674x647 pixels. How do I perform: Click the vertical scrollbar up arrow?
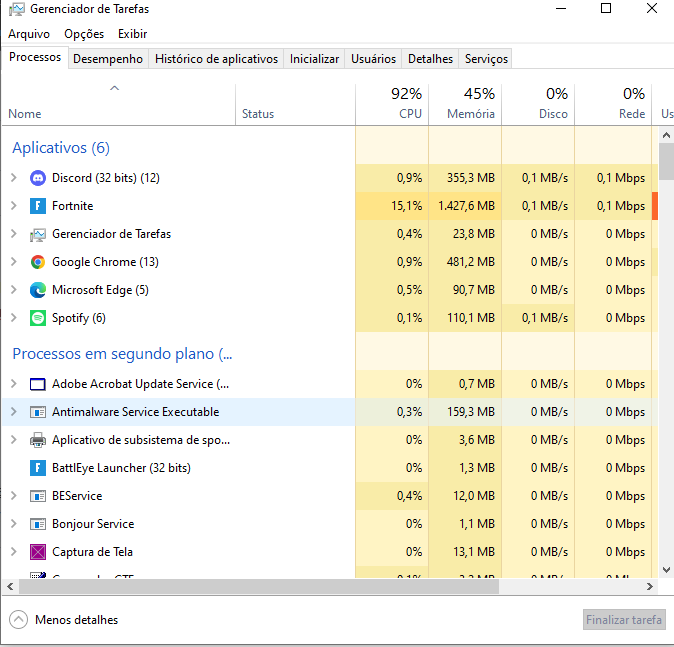(x=666, y=135)
